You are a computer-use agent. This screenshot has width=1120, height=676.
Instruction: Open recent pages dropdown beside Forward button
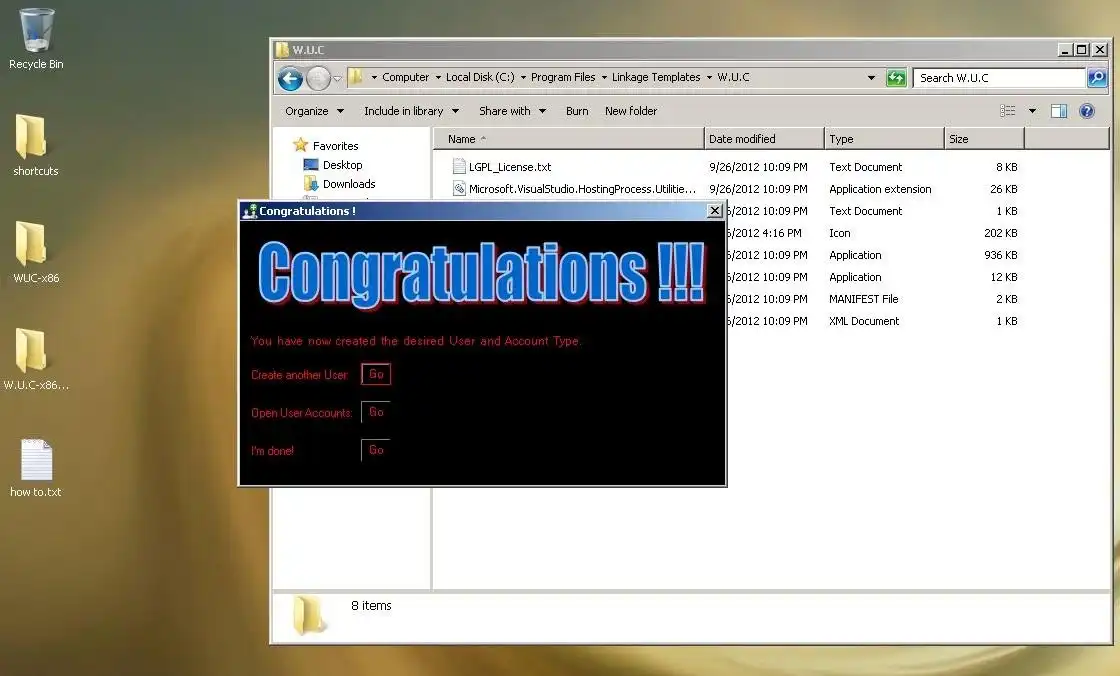click(337, 79)
